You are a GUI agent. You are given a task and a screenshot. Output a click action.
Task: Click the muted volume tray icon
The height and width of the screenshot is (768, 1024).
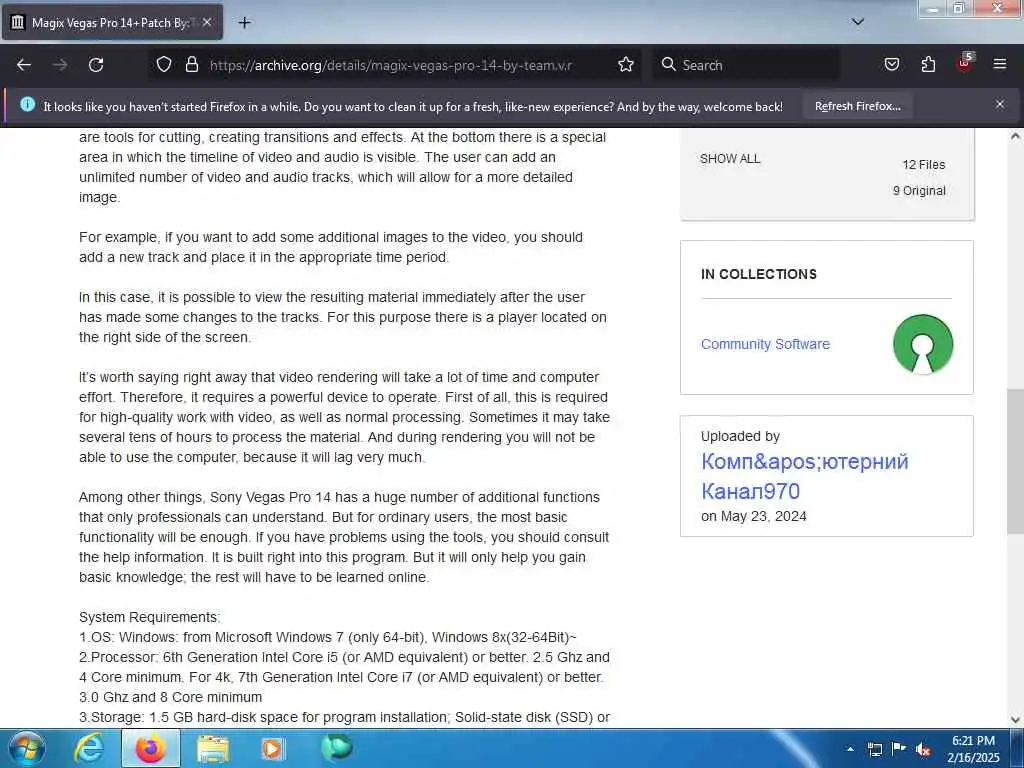923,750
